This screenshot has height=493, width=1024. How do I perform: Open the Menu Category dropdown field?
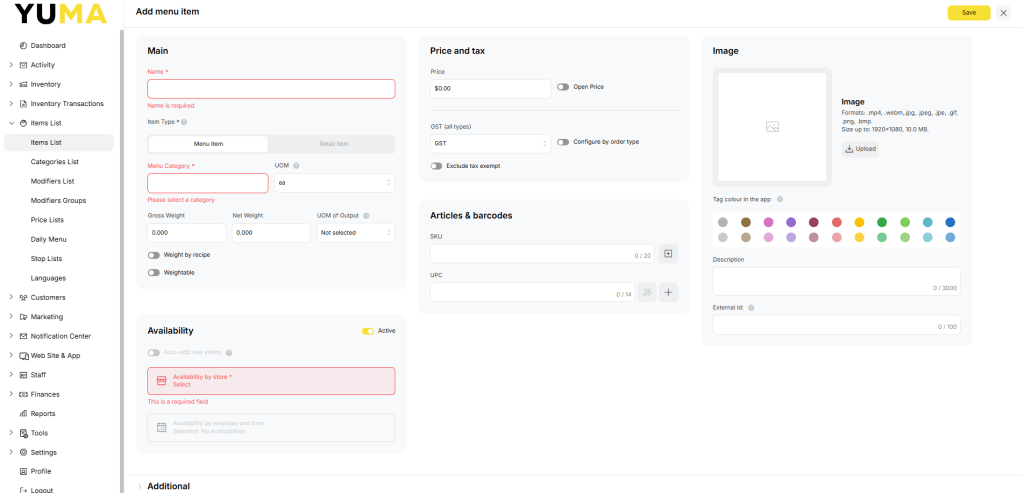click(208, 183)
